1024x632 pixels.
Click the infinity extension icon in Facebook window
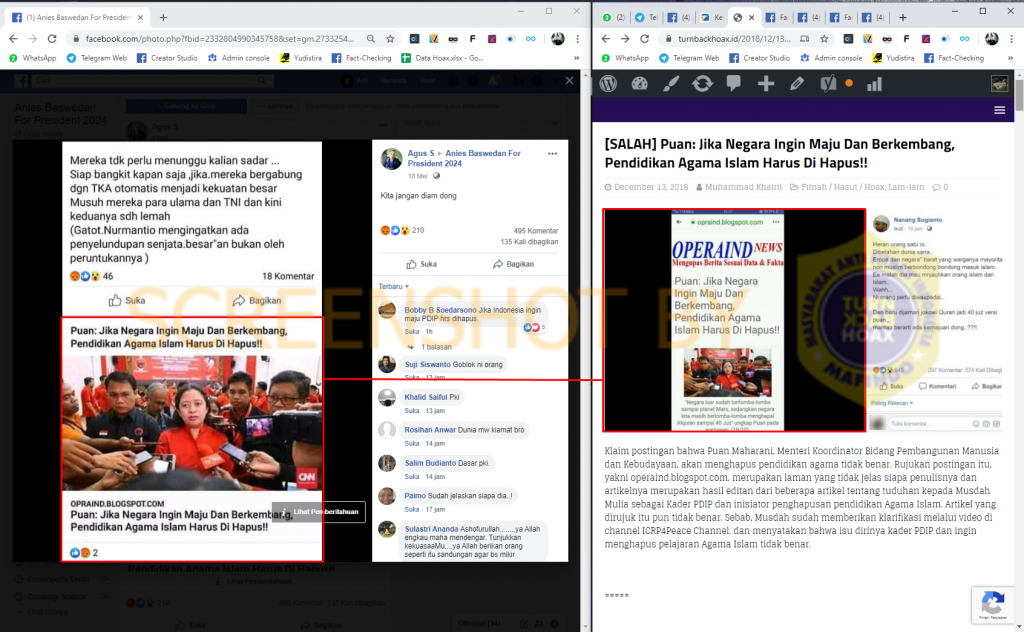pyautogui.click(x=530, y=39)
